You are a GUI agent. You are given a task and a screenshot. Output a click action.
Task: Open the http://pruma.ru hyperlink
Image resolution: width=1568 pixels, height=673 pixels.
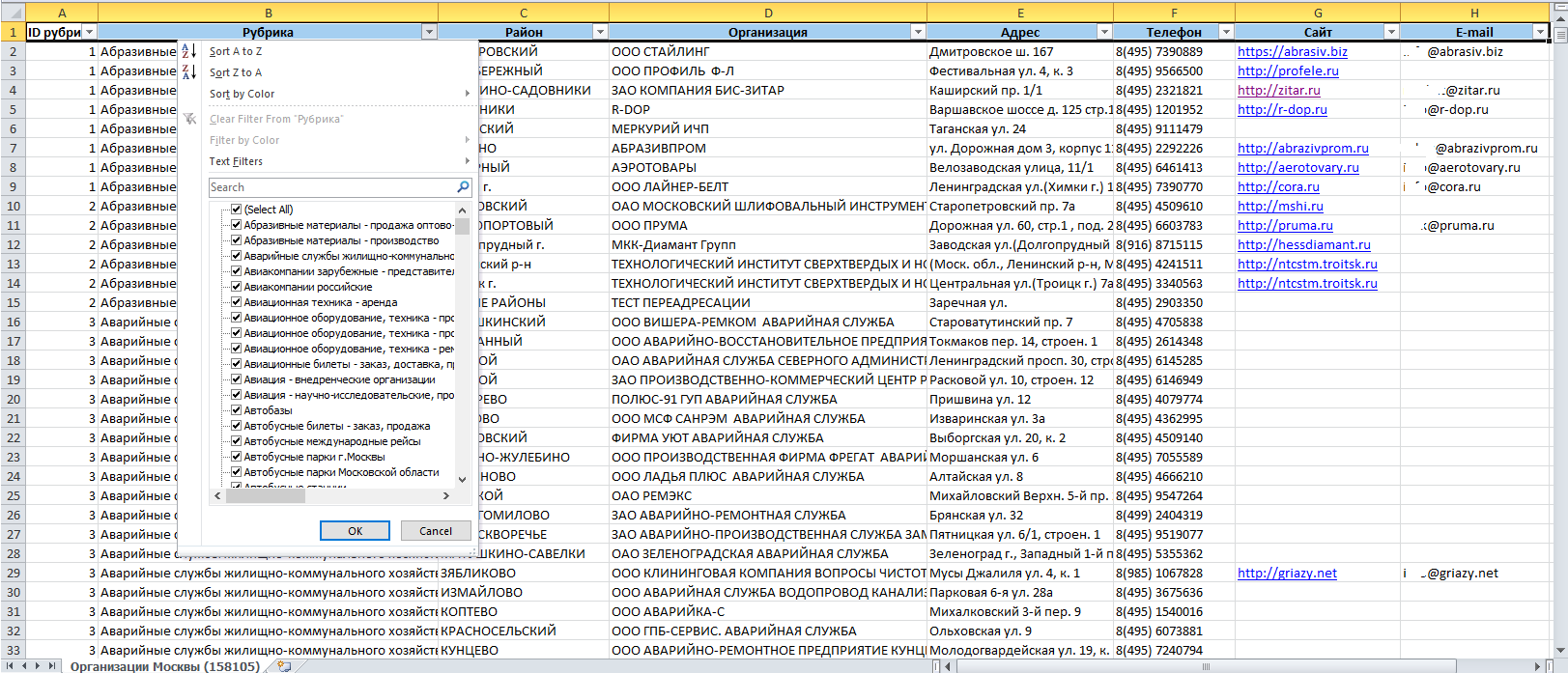click(1285, 225)
